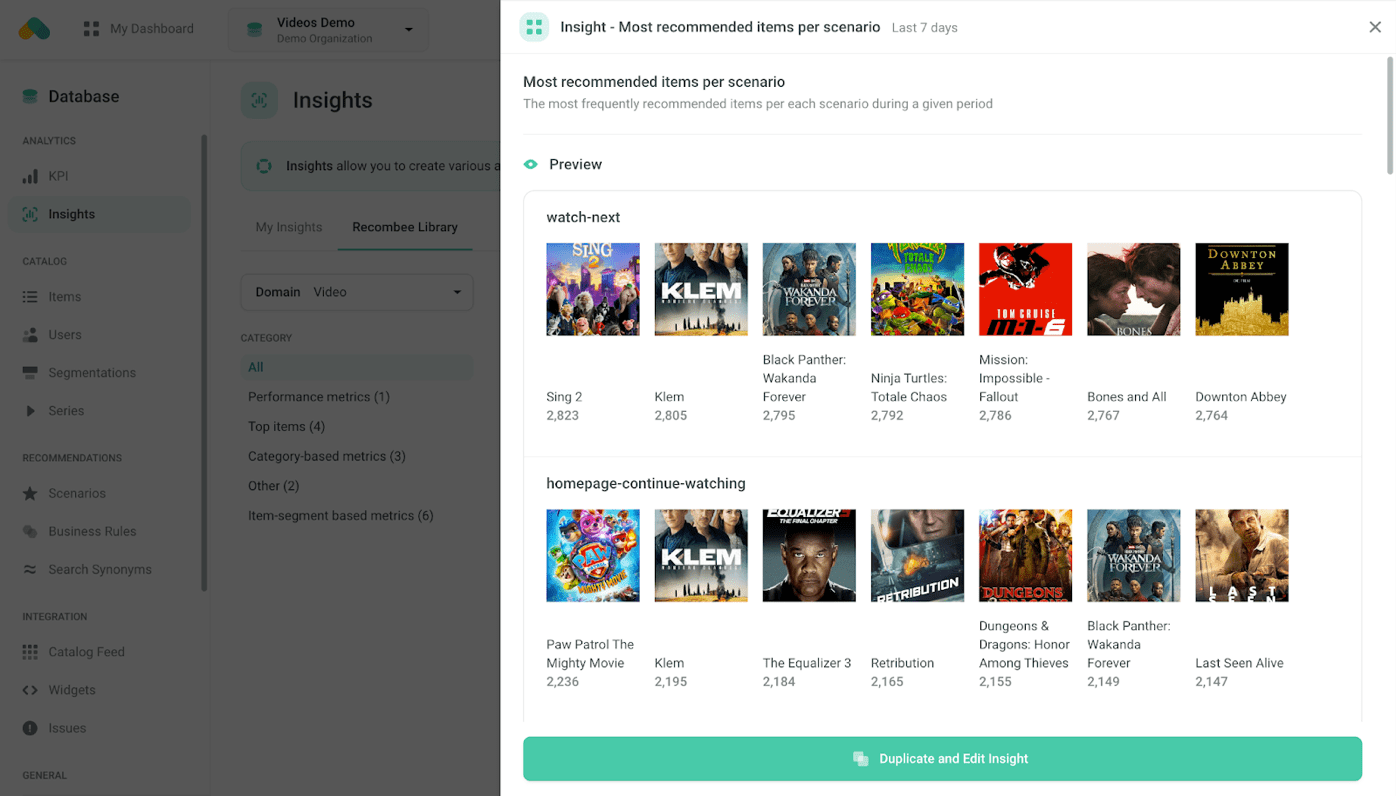Select Category-based metrics (3) category
The height and width of the screenshot is (796, 1396).
(x=327, y=456)
